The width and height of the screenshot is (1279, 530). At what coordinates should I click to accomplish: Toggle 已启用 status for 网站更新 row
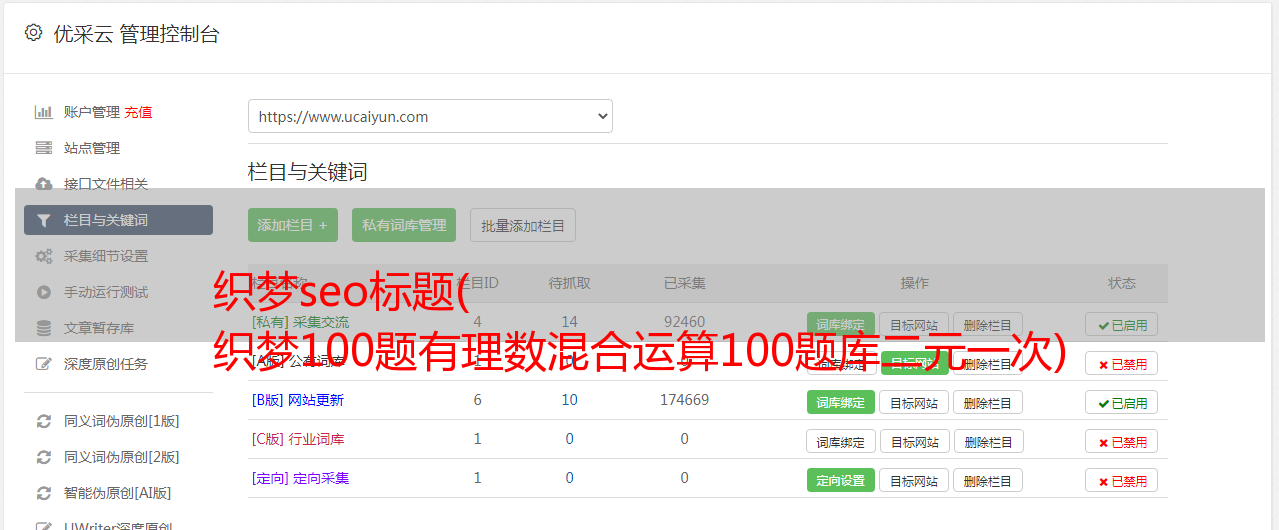(1122, 403)
